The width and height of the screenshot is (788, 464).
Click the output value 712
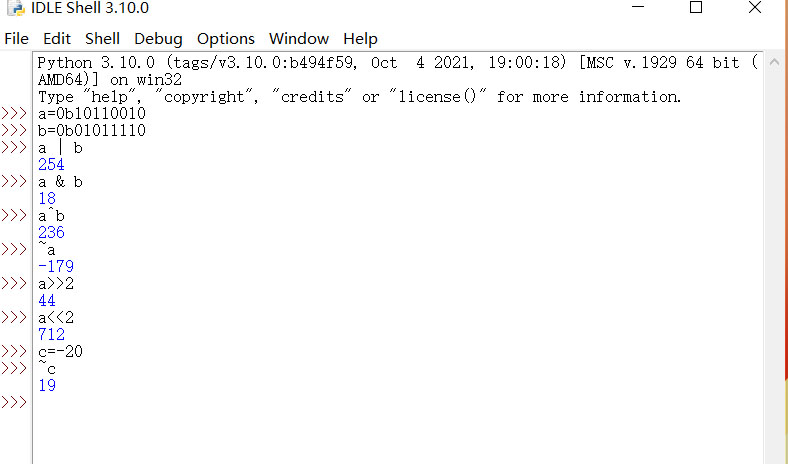(x=51, y=334)
